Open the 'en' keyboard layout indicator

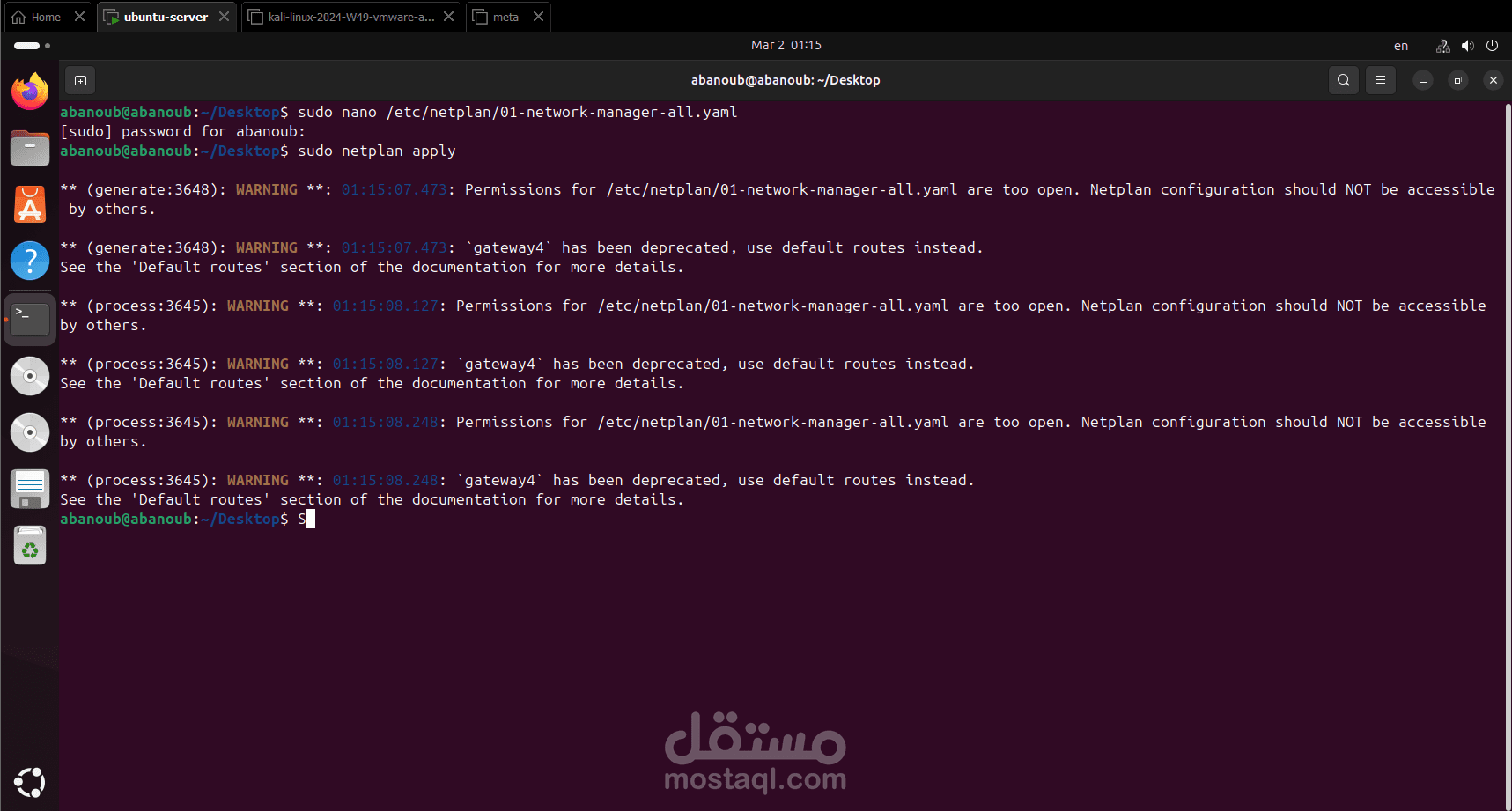[x=1401, y=46]
